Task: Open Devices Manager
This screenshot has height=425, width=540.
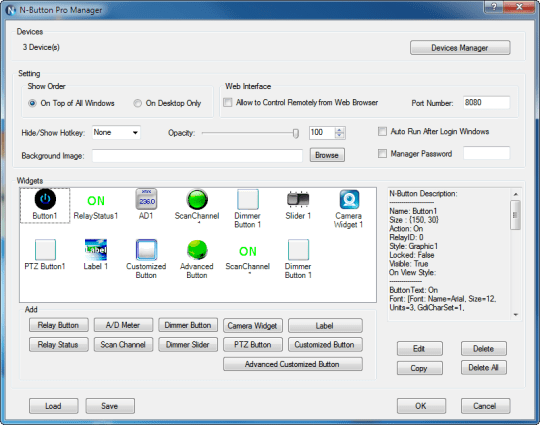Action: click(460, 48)
